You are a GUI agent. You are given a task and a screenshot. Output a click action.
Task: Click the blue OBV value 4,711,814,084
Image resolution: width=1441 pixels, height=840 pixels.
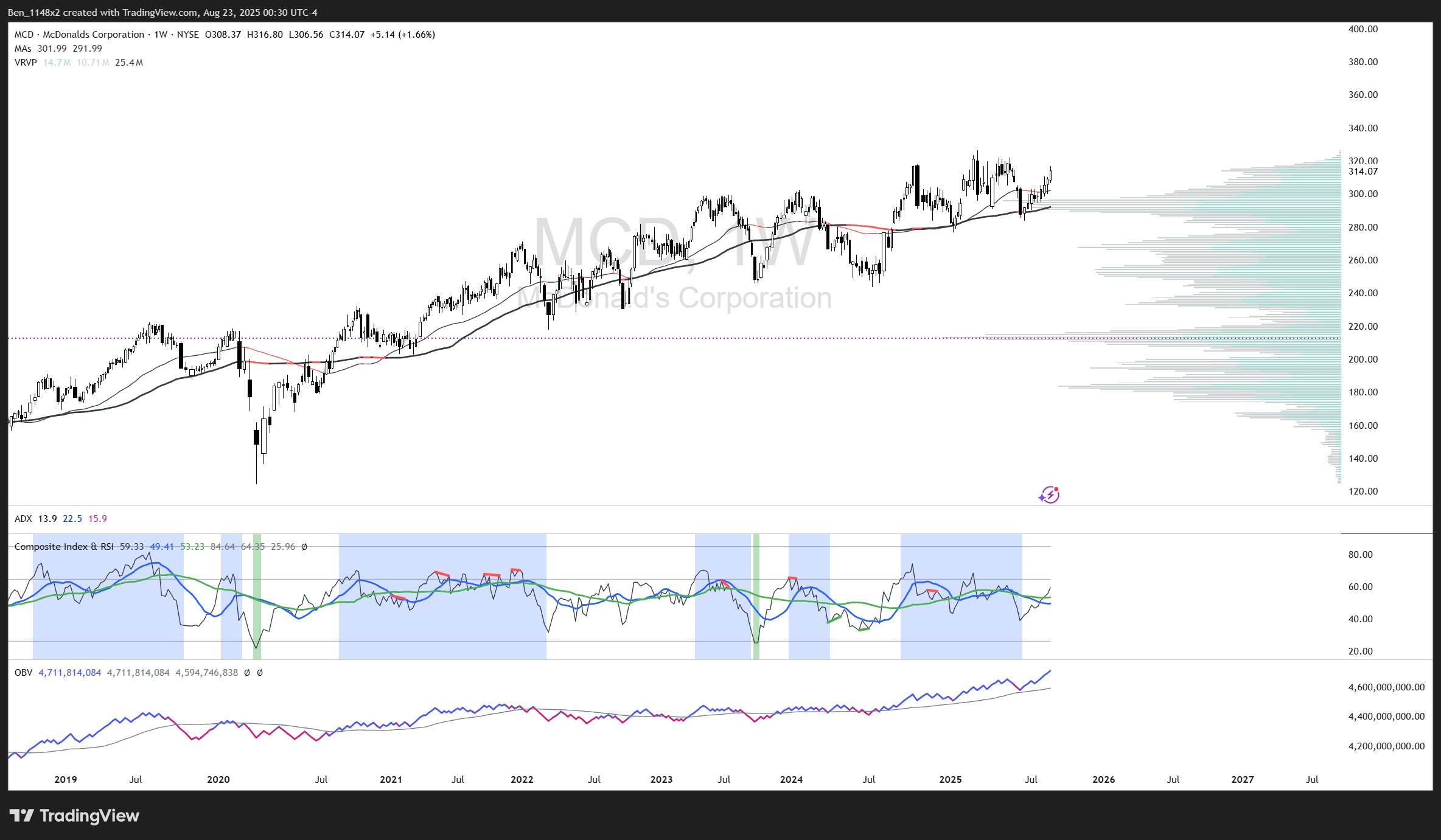69,673
